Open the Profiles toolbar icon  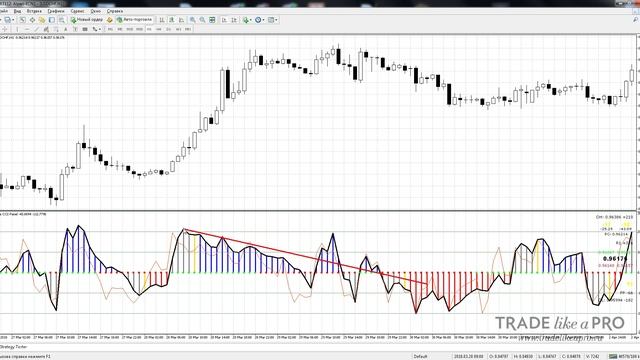click(x=7, y=20)
